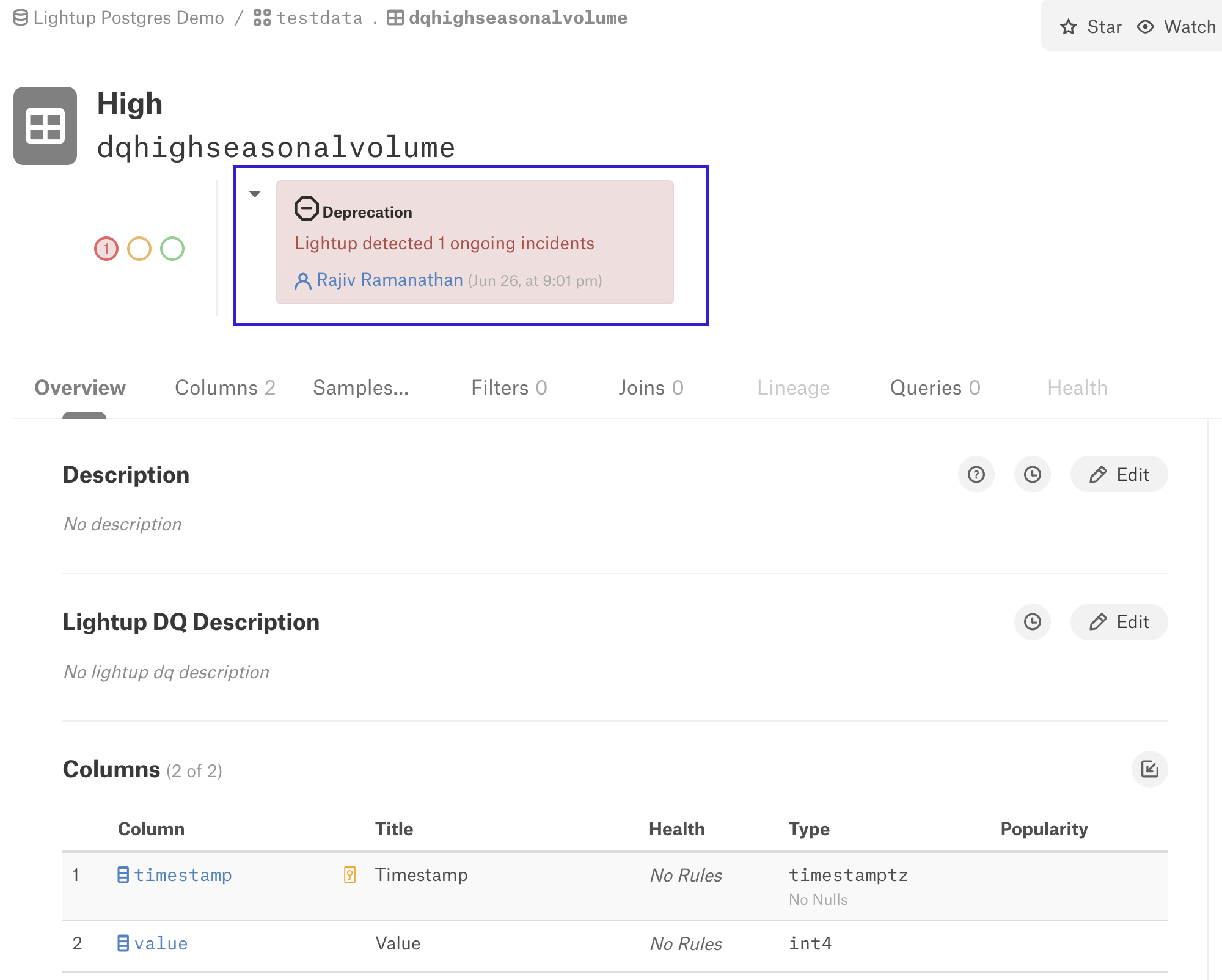The width and height of the screenshot is (1222, 980).
Task: Open Description history clock icon
Action: click(1032, 475)
